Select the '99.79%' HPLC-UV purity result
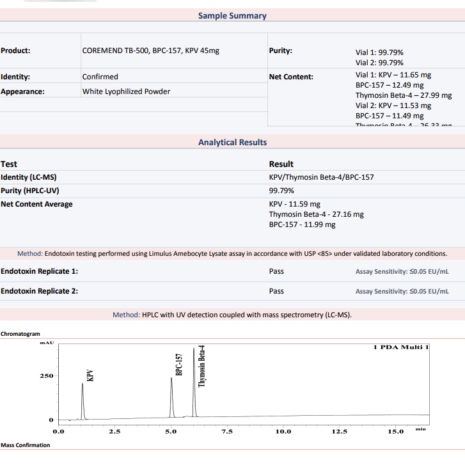Image resolution: width=465 pixels, height=465 pixels. [281, 191]
